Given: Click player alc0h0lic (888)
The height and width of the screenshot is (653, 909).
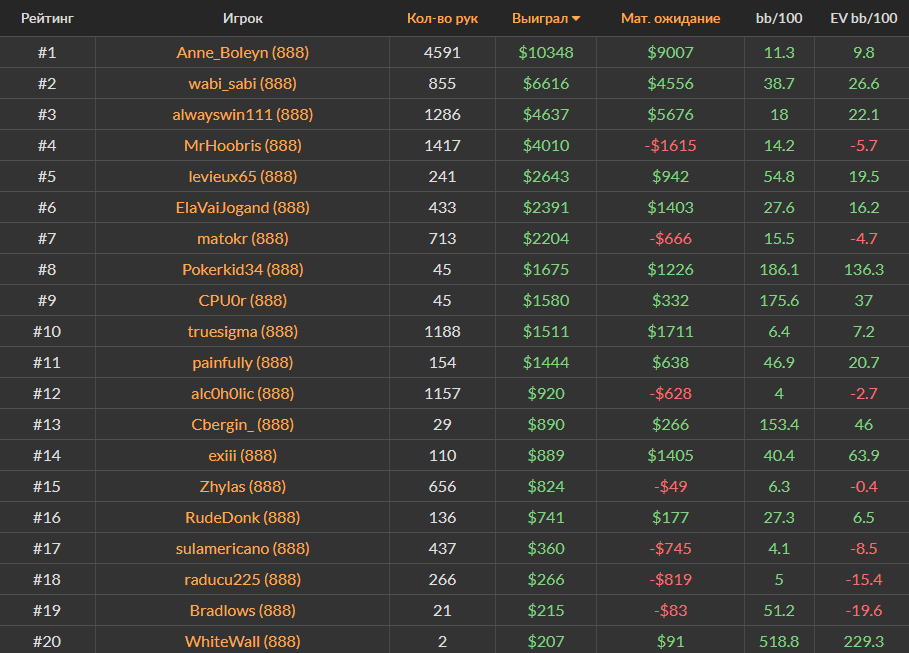Looking at the screenshot, I should [x=243, y=394].
